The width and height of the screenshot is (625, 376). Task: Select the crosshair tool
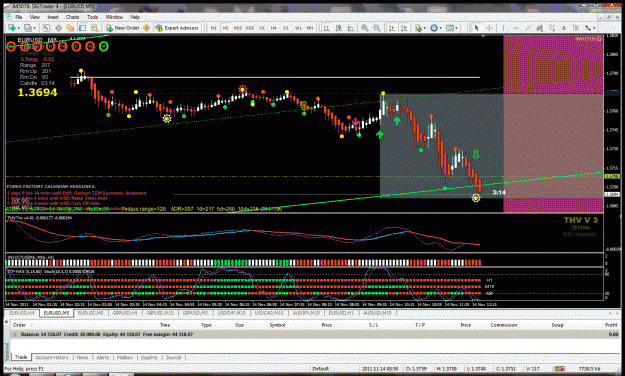tap(489, 28)
